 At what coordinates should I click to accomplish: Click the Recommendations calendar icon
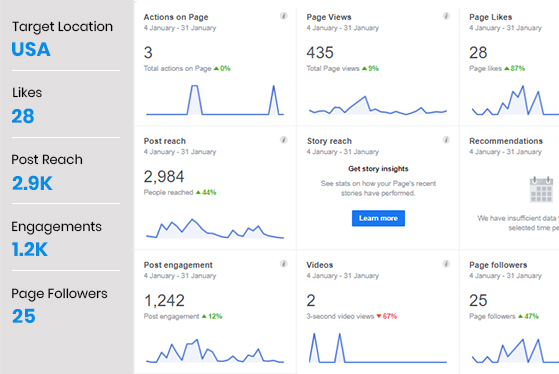(x=541, y=189)
